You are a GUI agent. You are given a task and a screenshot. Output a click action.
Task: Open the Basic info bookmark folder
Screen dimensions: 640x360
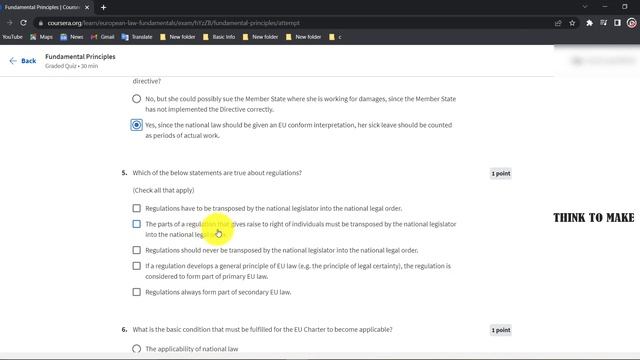coord(219,37)
